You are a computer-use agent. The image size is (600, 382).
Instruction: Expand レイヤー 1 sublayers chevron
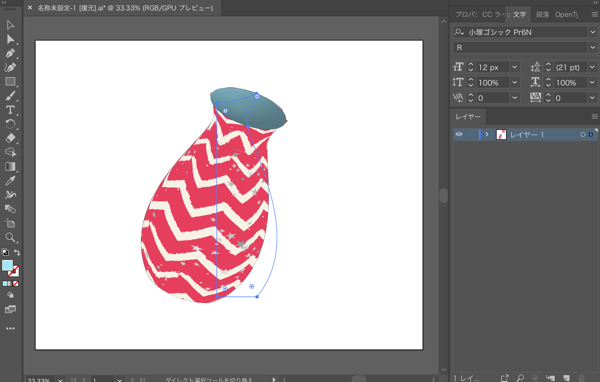(x=487, y=134)
